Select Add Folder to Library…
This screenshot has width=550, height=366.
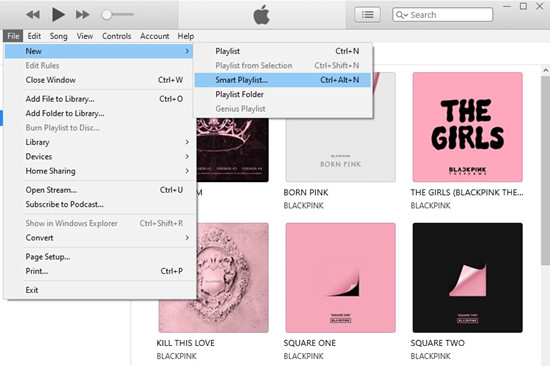[99, 113]
